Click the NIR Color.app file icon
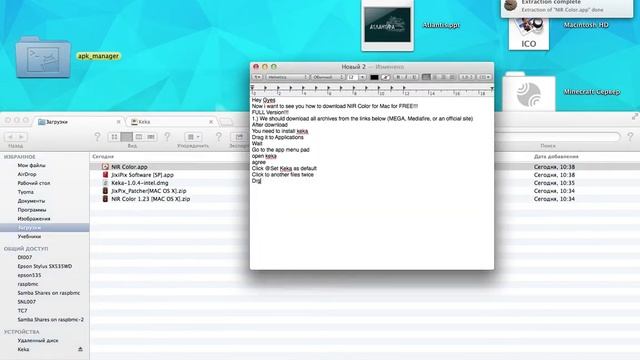640x360 pixels. [105, 167]
